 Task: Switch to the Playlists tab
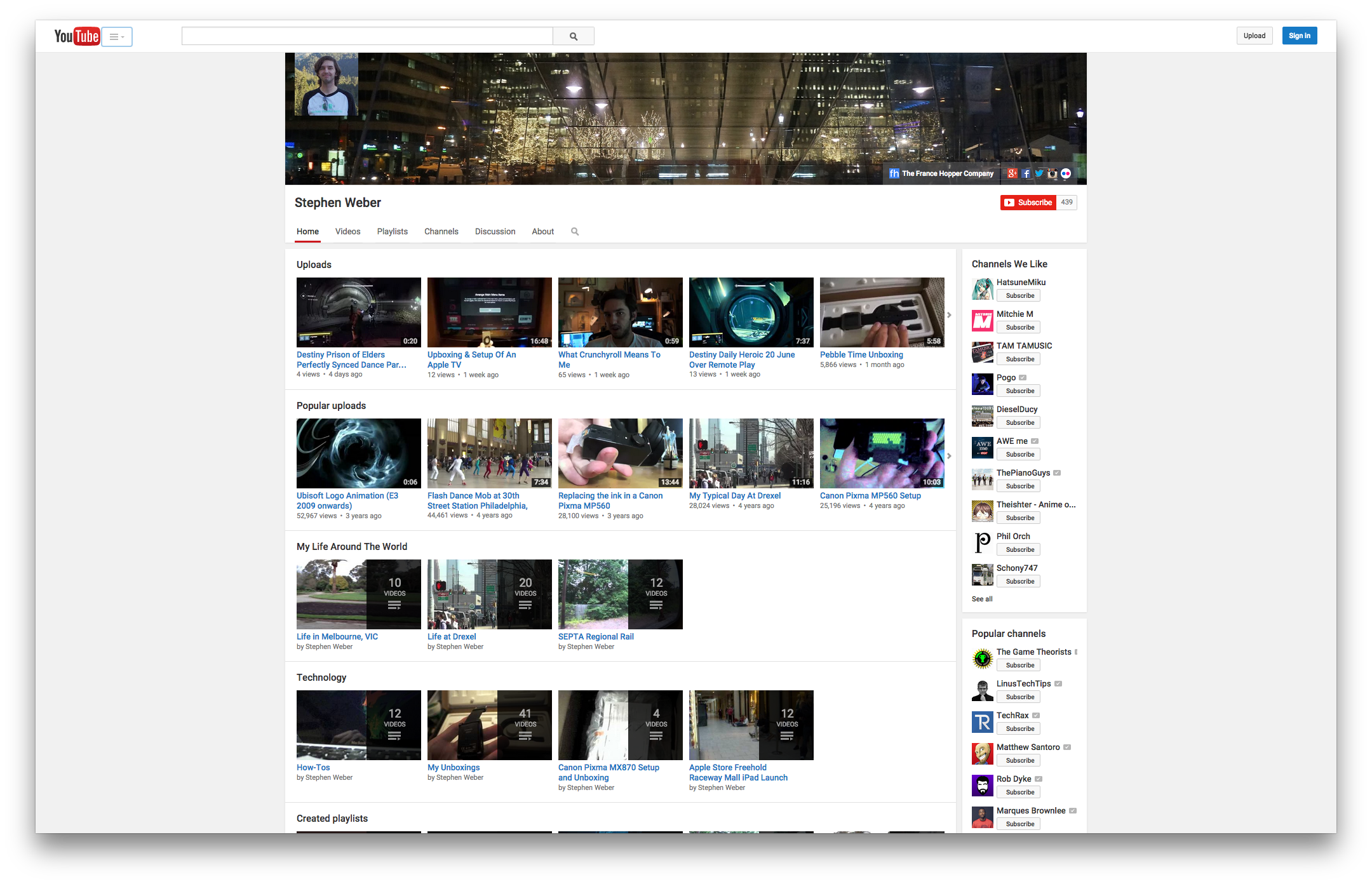point(392,232)
